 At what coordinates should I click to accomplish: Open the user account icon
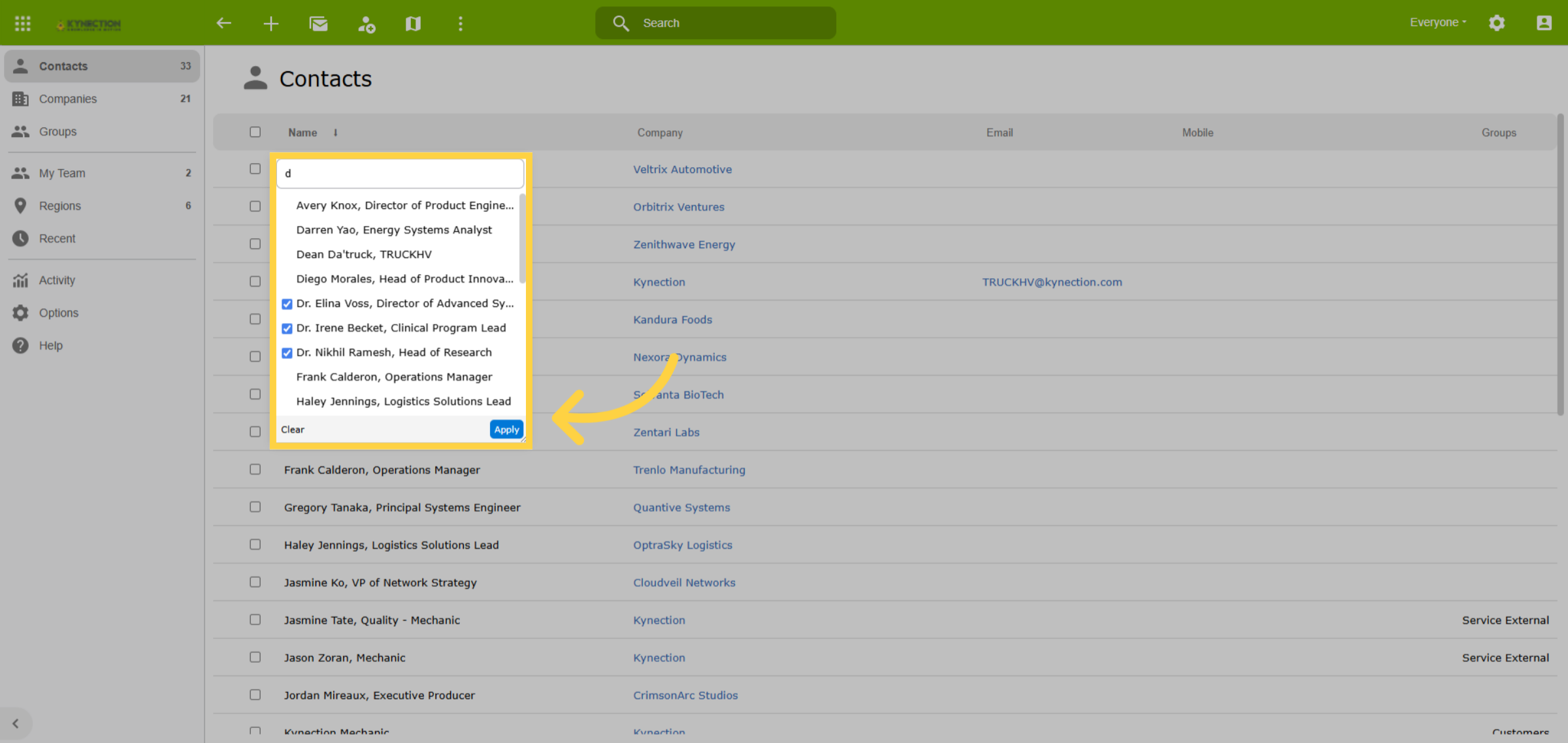(1544, 23)
